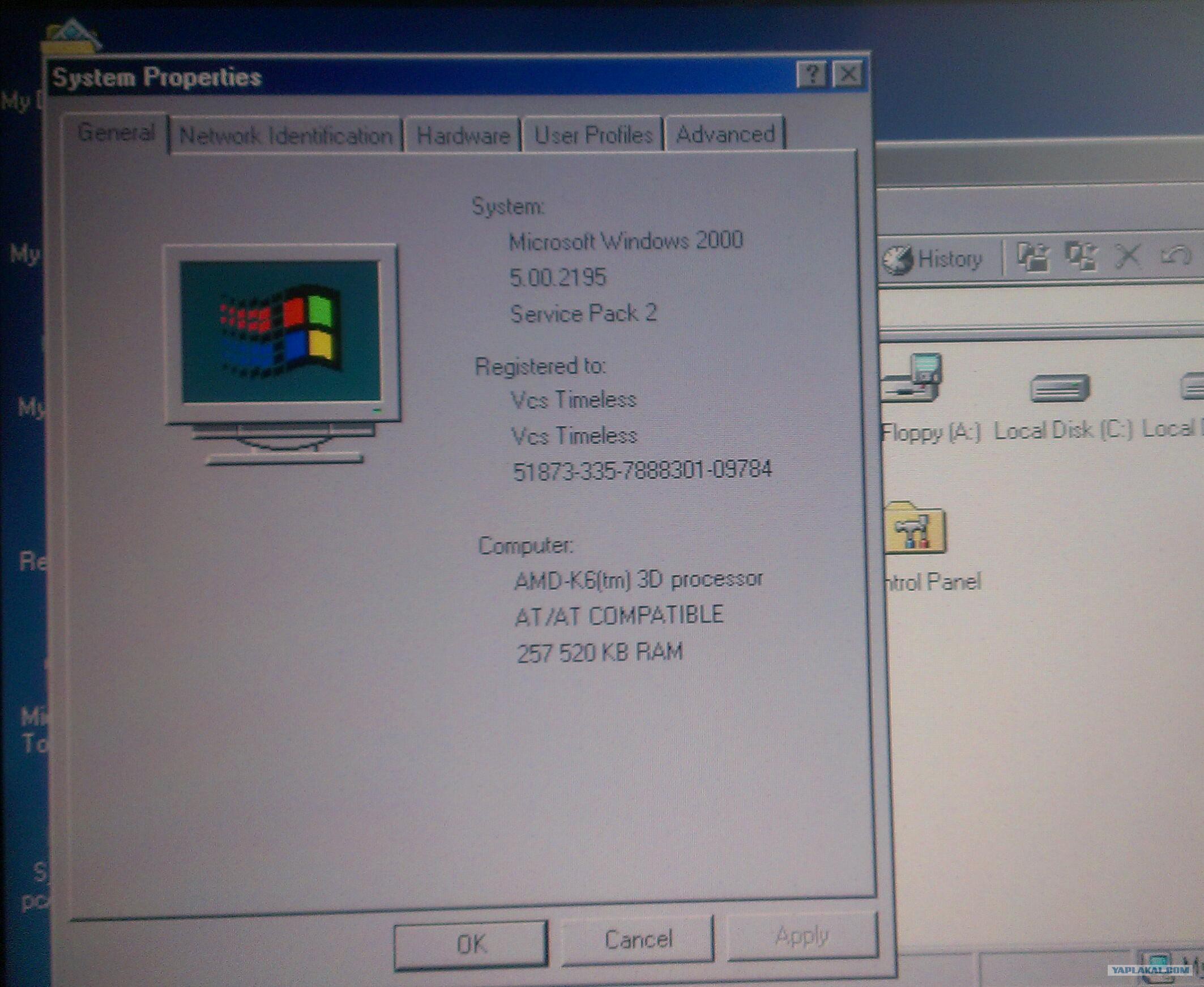Click the "Computer:" label
Viewport: 1204px width, 987px height.
526,546
